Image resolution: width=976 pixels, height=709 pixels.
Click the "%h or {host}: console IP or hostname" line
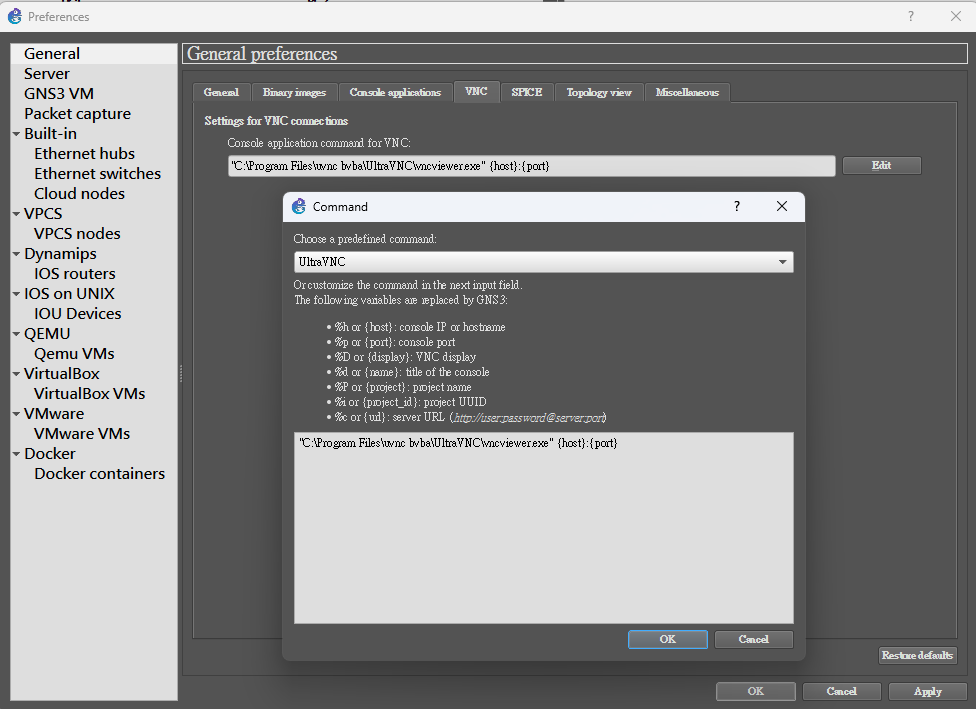[420, 327]
